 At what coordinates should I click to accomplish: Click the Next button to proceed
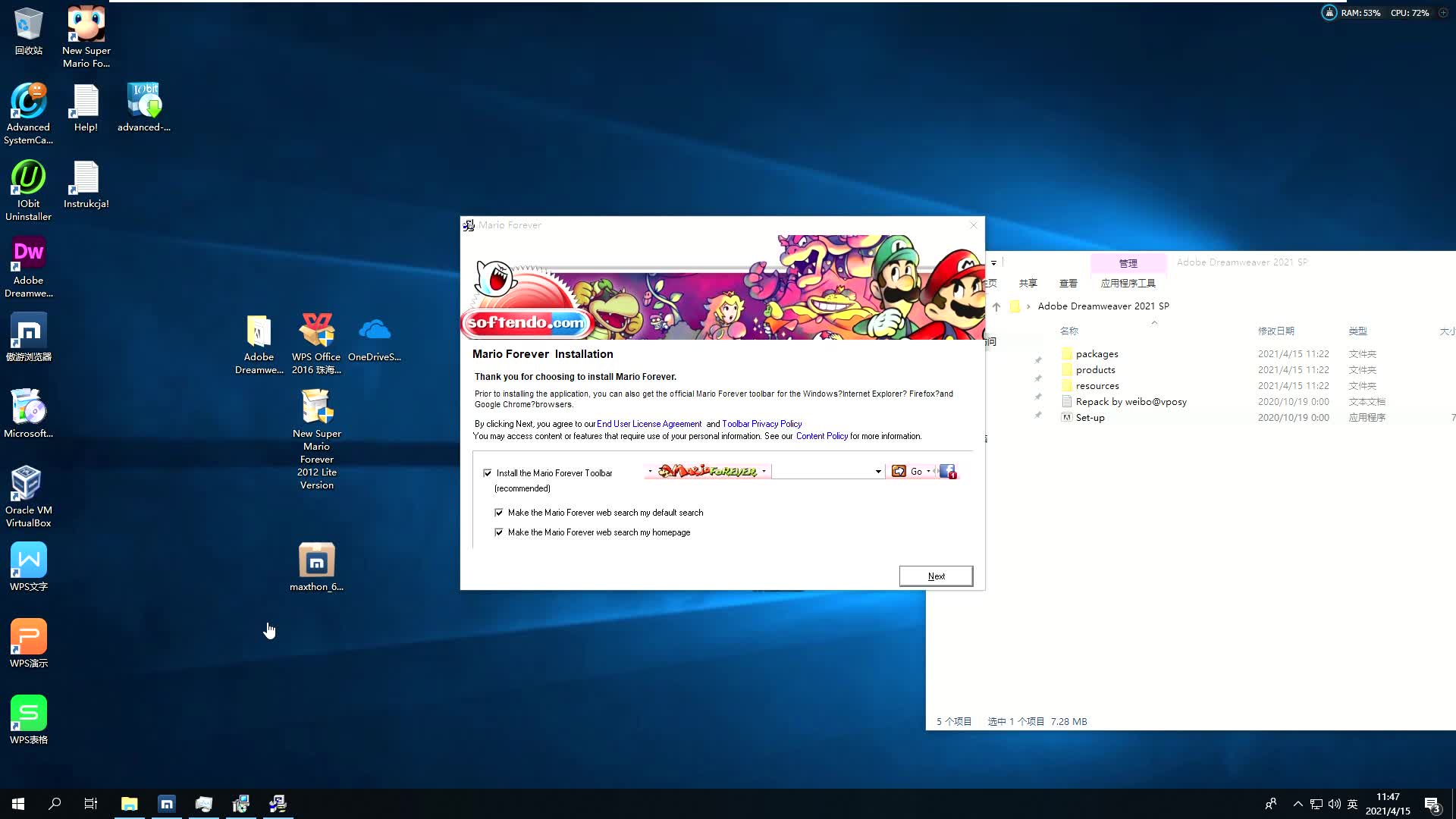click(x=937, y=575)
